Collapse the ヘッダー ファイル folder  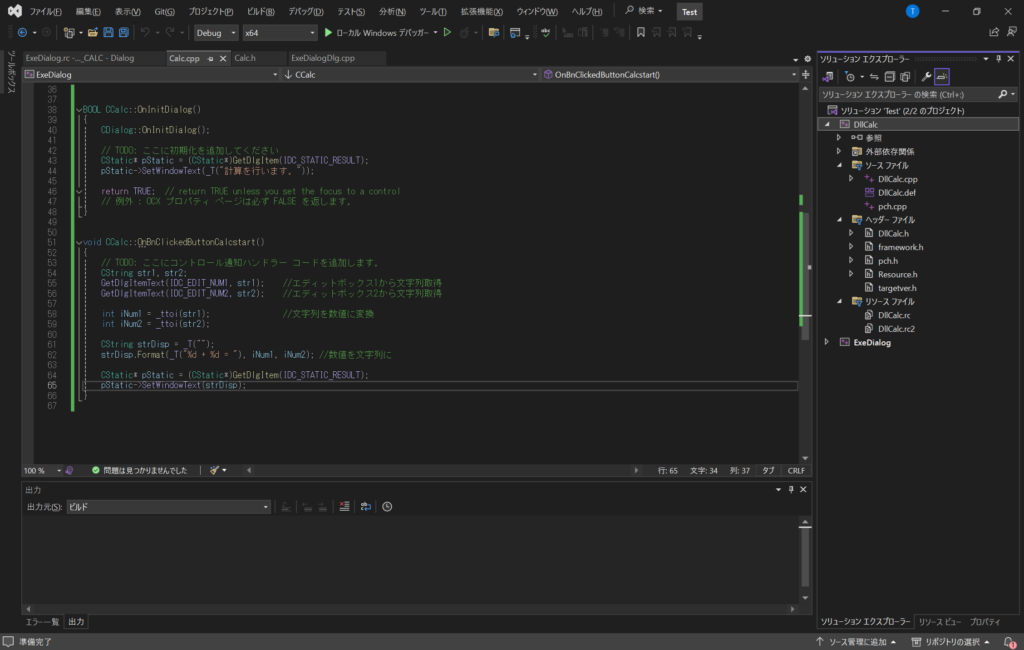pos(840,219)
